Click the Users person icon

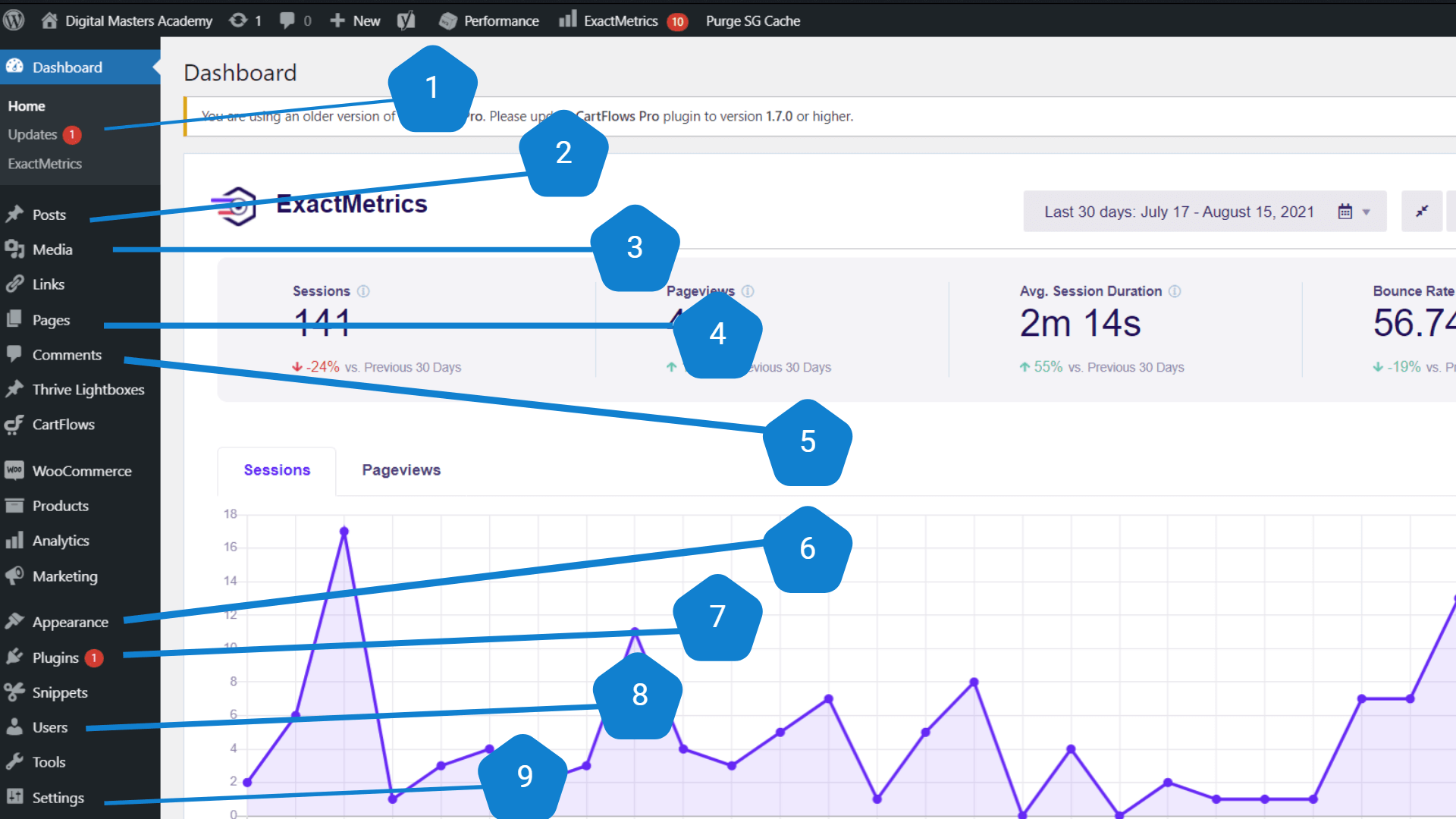tap(14, 726)
